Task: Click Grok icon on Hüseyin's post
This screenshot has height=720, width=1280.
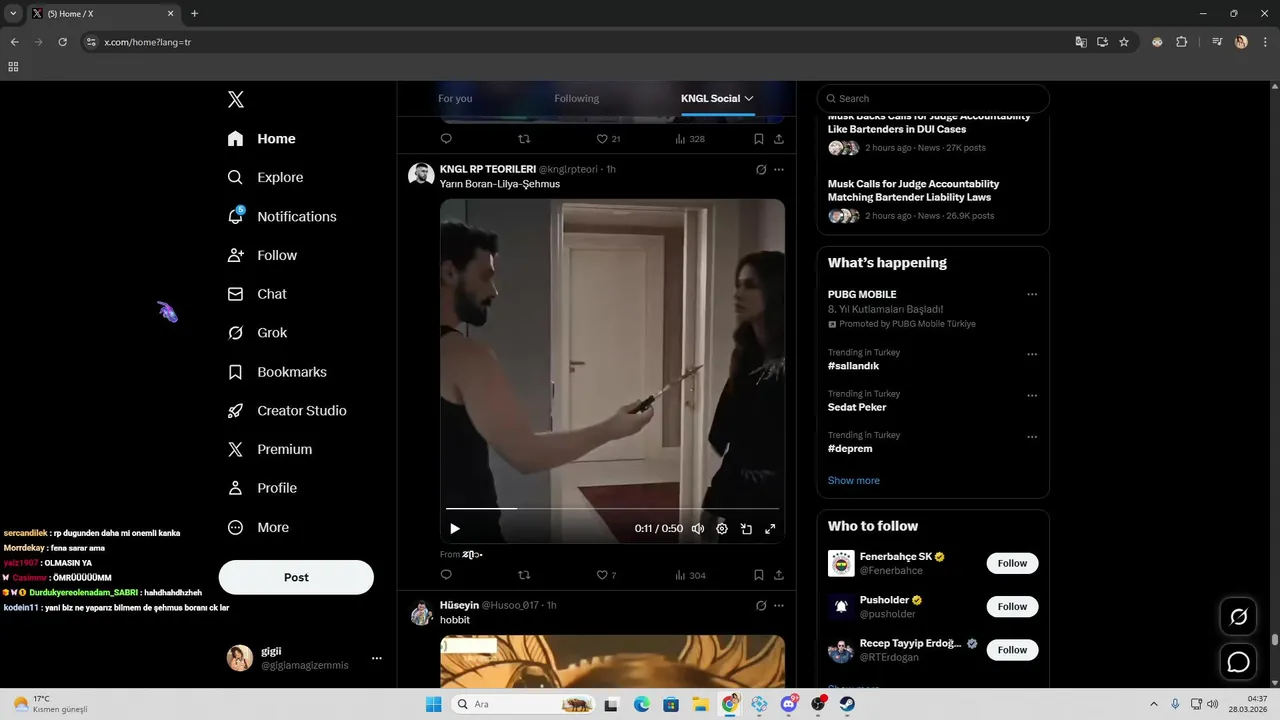Action: click(761, 606)
